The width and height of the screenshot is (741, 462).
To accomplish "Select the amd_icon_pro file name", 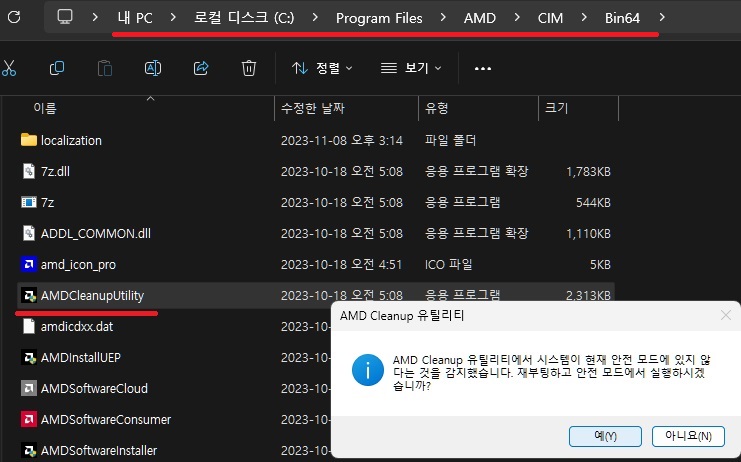I will point(78,265).
